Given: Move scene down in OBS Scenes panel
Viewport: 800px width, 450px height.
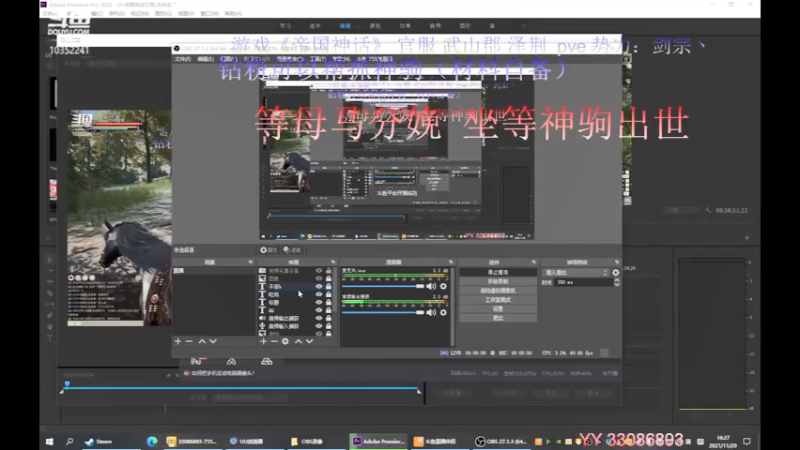Looking at the screenshot, I should point(213,341).
